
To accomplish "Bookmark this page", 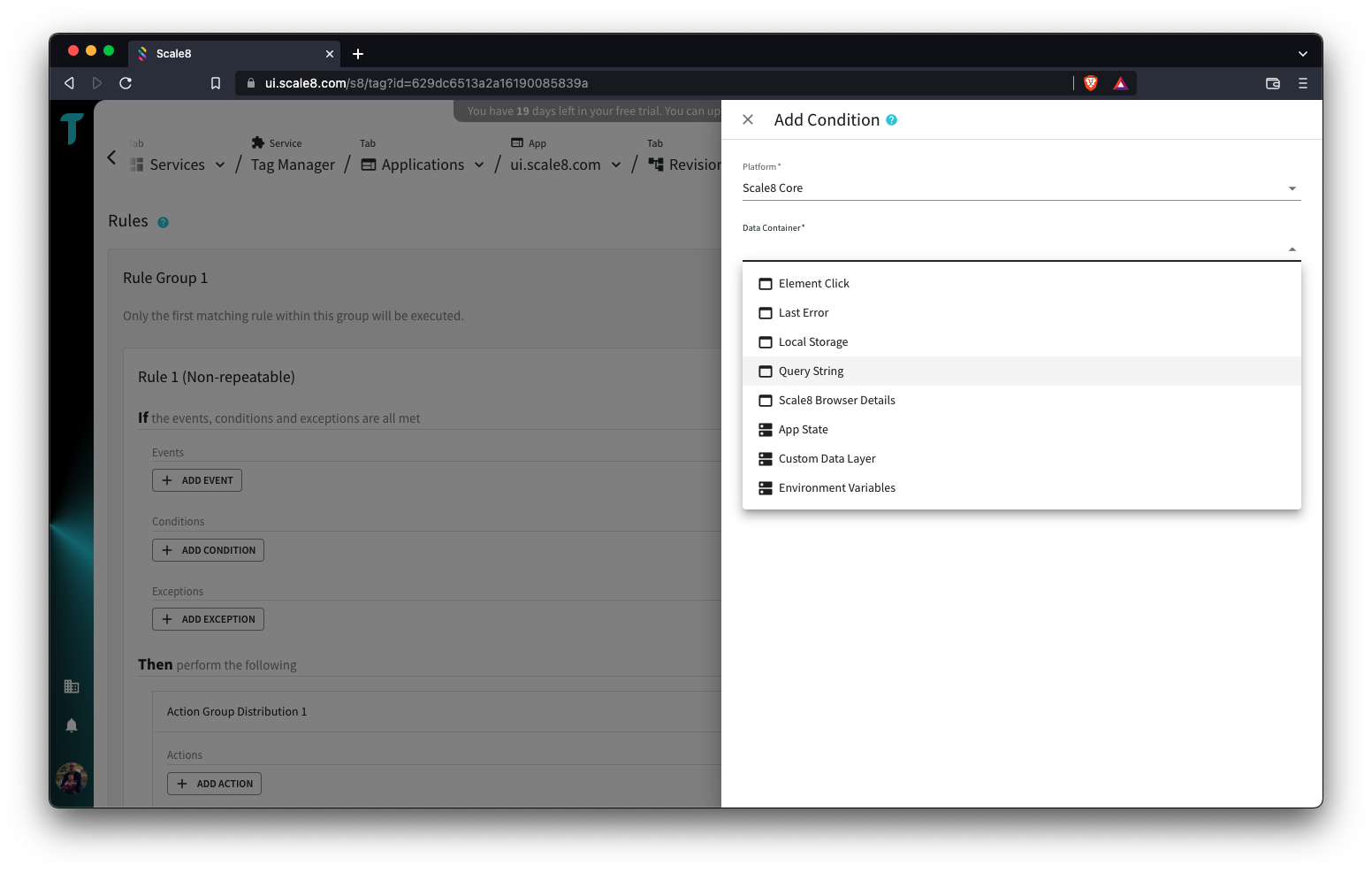I will (x=215, y=83).
